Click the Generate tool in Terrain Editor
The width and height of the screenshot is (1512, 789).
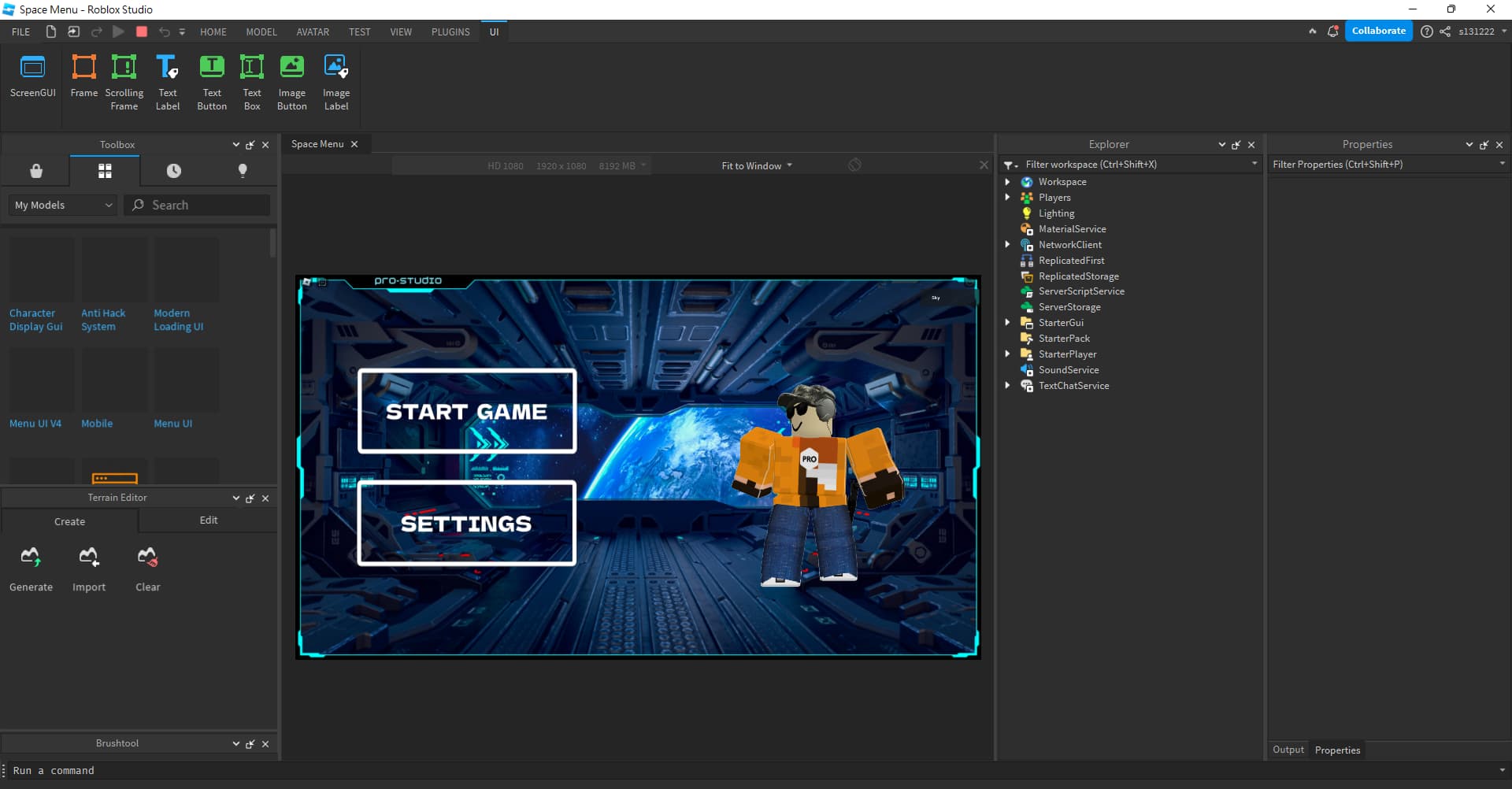pos(31,565)
